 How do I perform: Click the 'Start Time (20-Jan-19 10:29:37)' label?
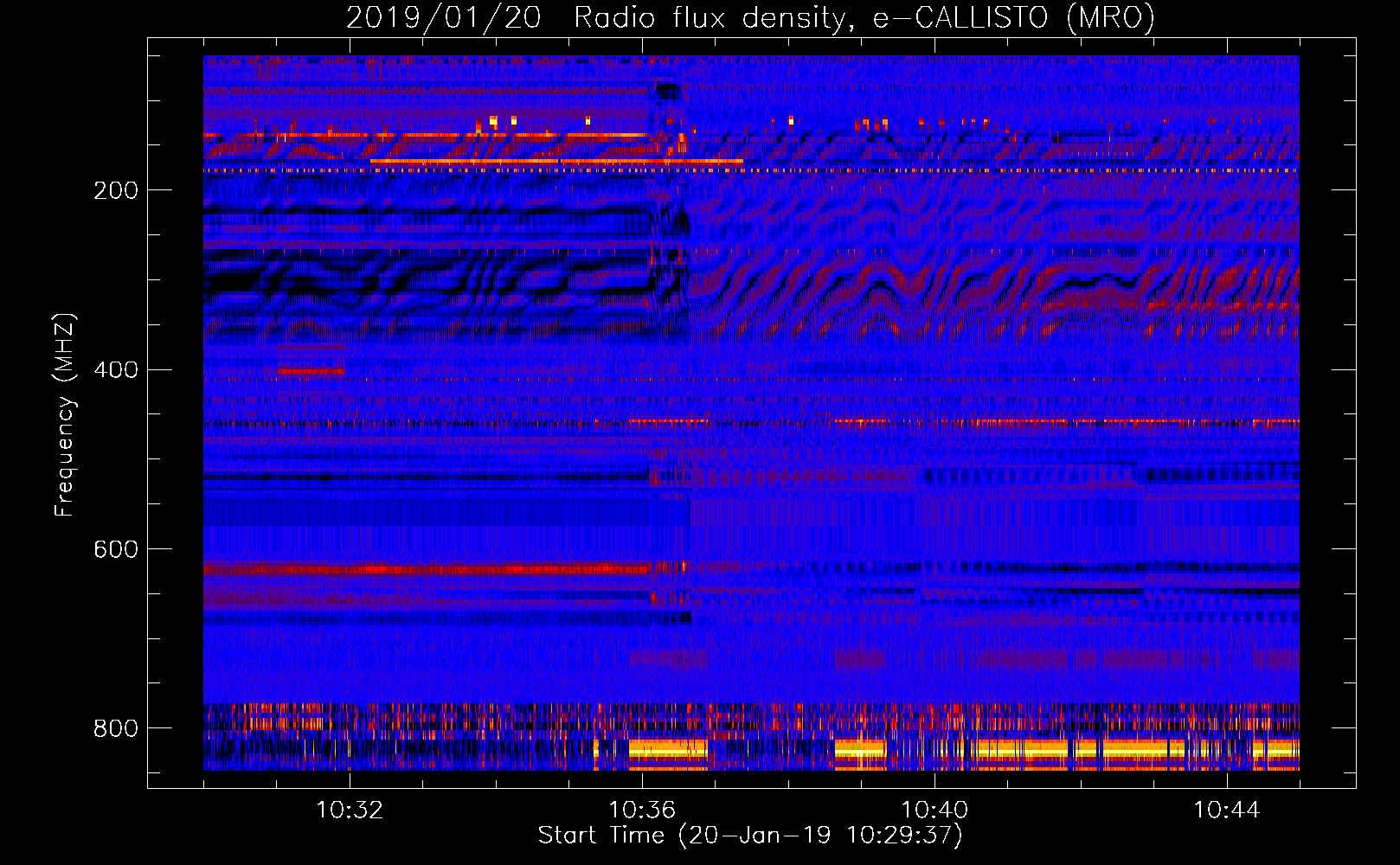750,836
